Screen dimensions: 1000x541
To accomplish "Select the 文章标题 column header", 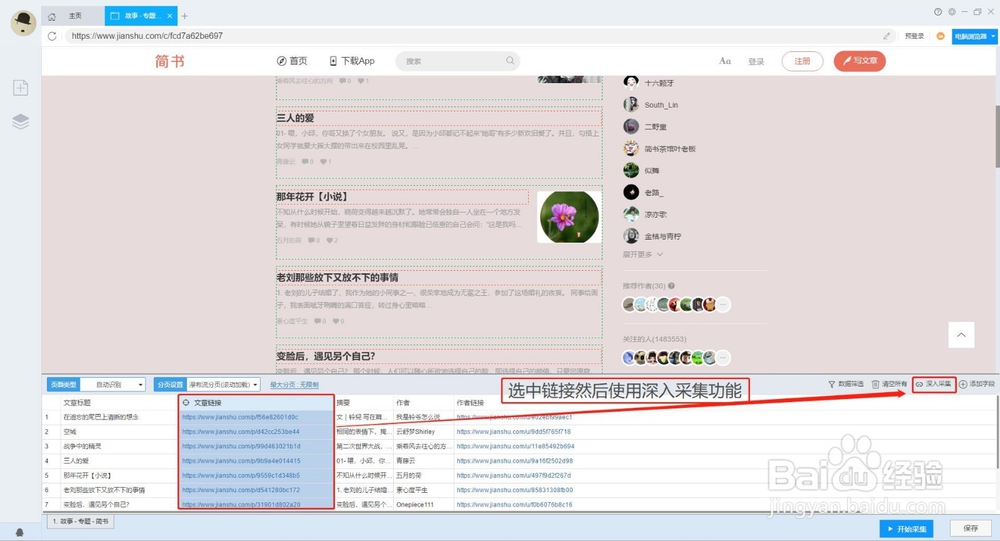I will pyautogui.click(x=119, y=403).
